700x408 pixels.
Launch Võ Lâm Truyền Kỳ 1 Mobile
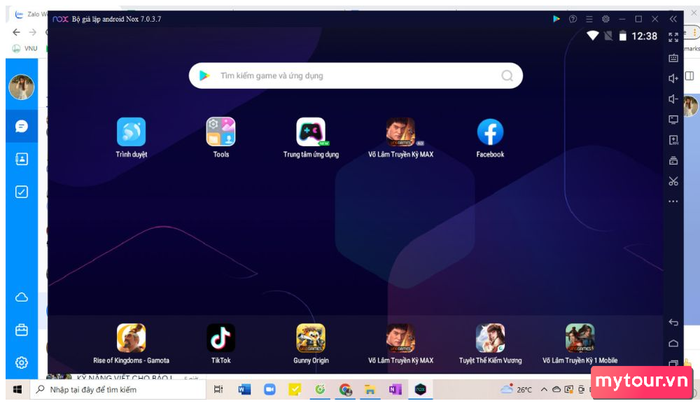pyautogui.click(x=580, y=338)
